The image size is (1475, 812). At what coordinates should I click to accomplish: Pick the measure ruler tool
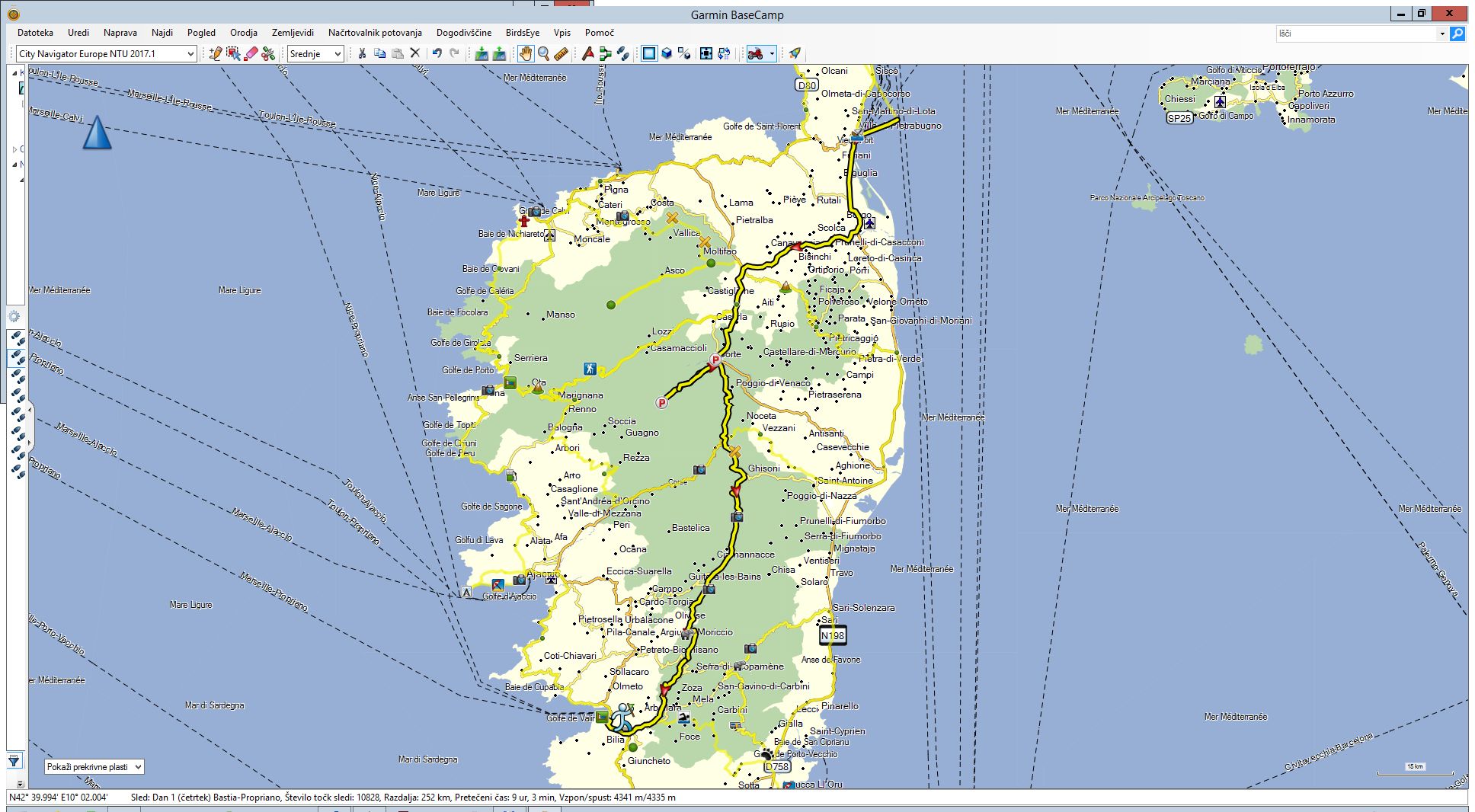562,53
